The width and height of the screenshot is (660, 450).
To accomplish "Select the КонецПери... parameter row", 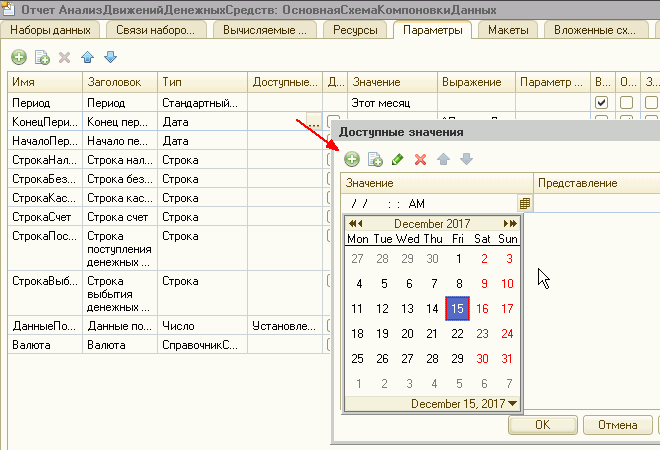I will coord(45,122).
